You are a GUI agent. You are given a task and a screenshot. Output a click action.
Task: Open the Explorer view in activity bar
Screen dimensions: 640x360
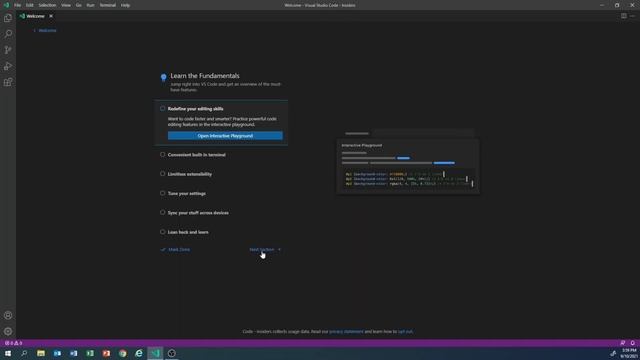pos(8,18)
